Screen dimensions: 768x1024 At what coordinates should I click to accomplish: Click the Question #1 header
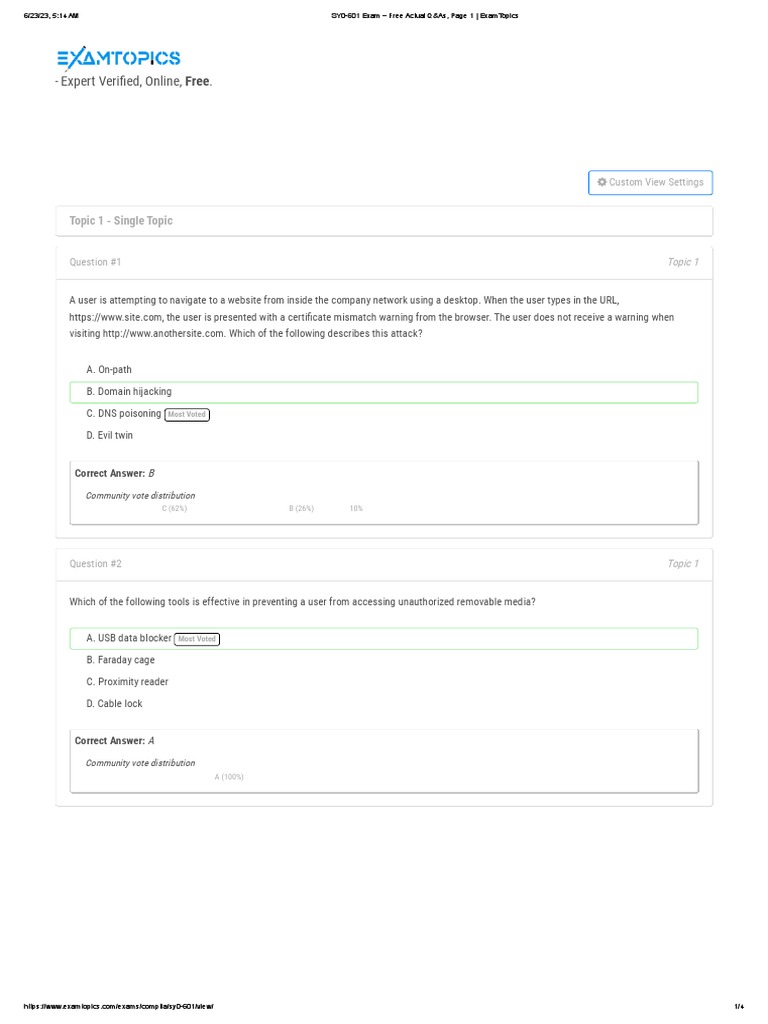pyautogui.click(x=95, y=262)
